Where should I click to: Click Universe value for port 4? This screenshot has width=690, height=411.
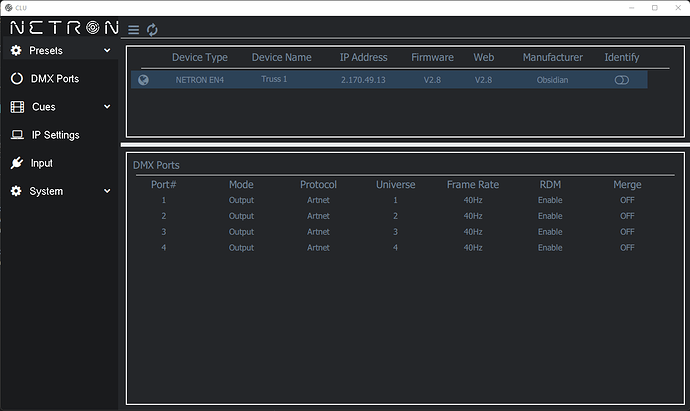click(395, 248)
